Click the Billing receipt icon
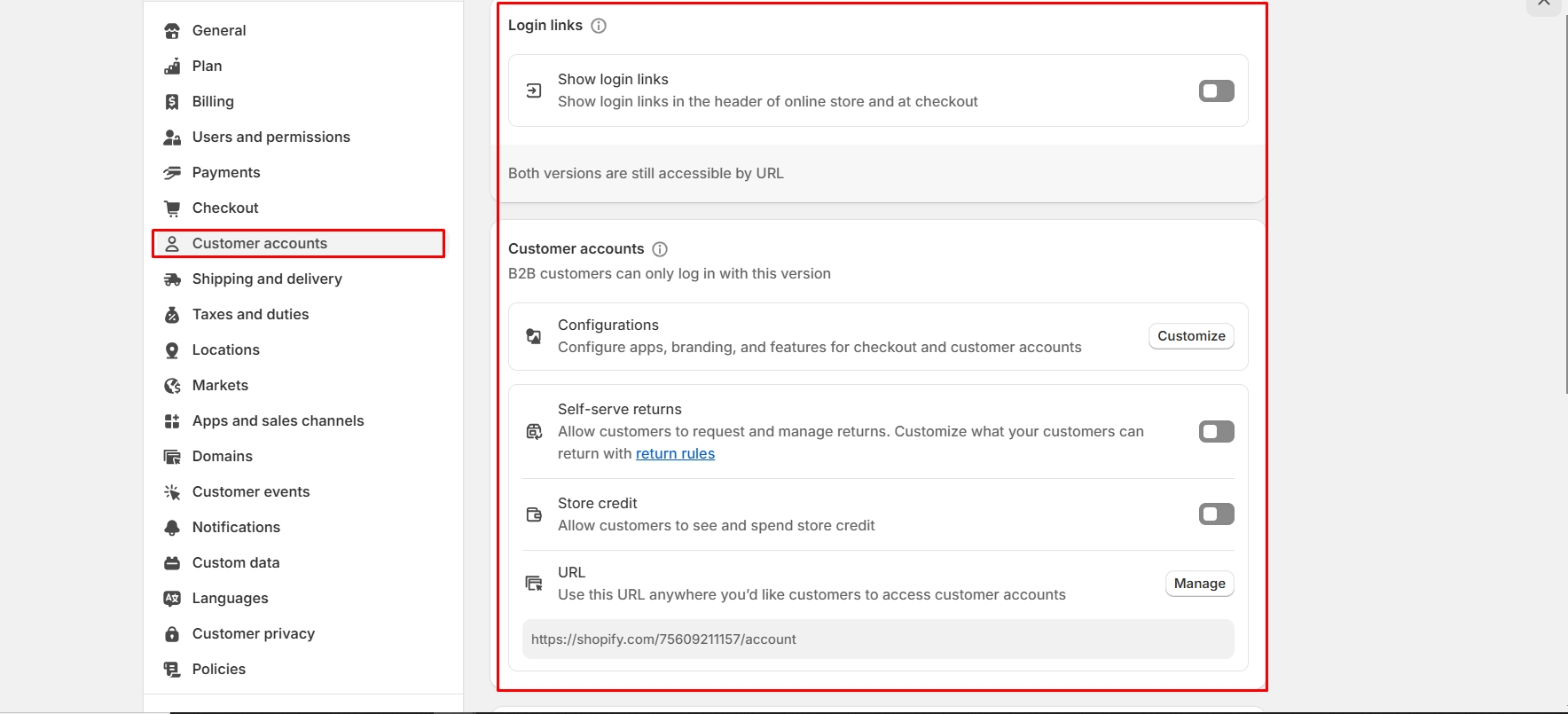 coord(172,102)
